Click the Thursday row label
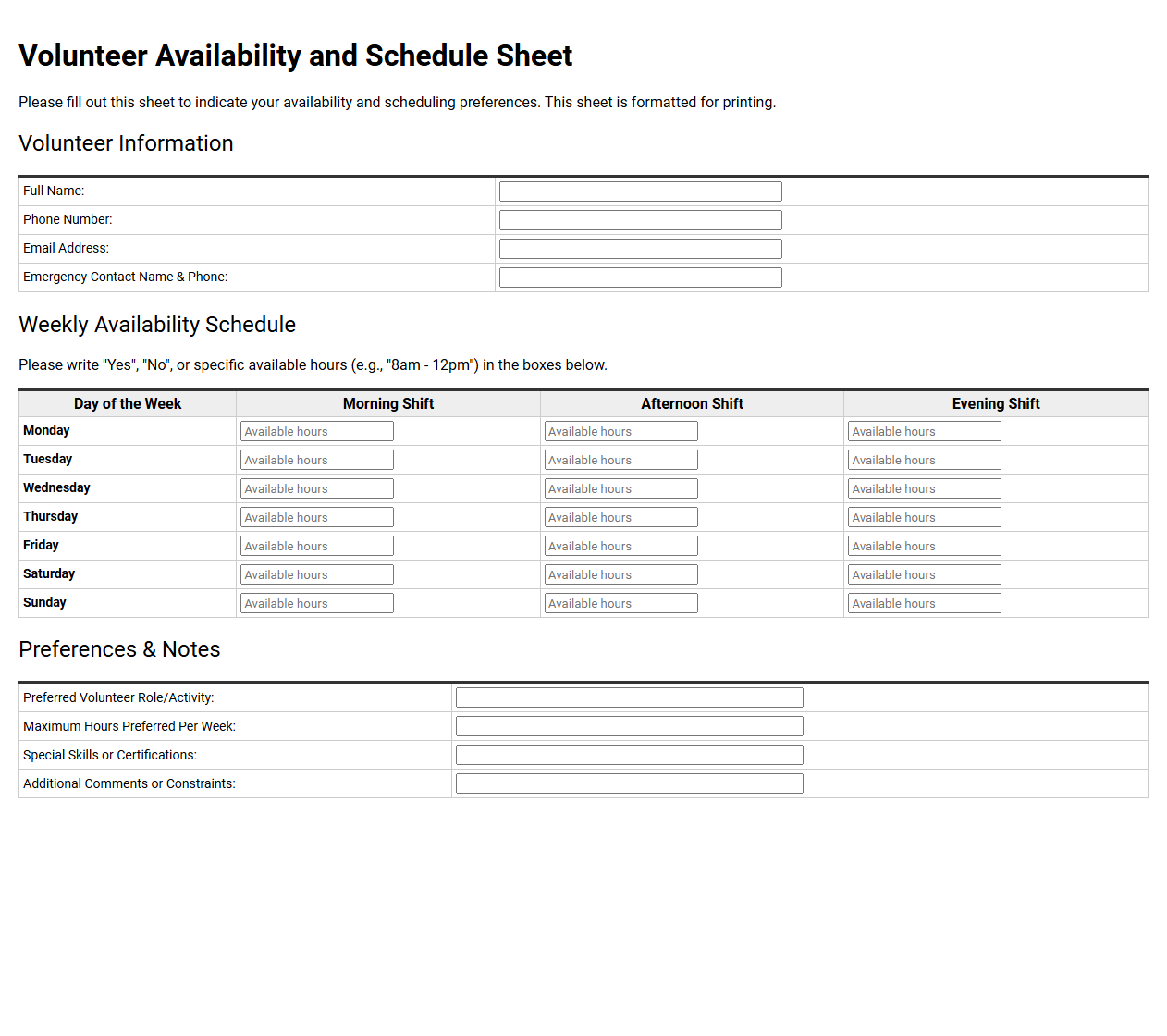This screenshot has width=1167, height=1036. pos(50,516)
